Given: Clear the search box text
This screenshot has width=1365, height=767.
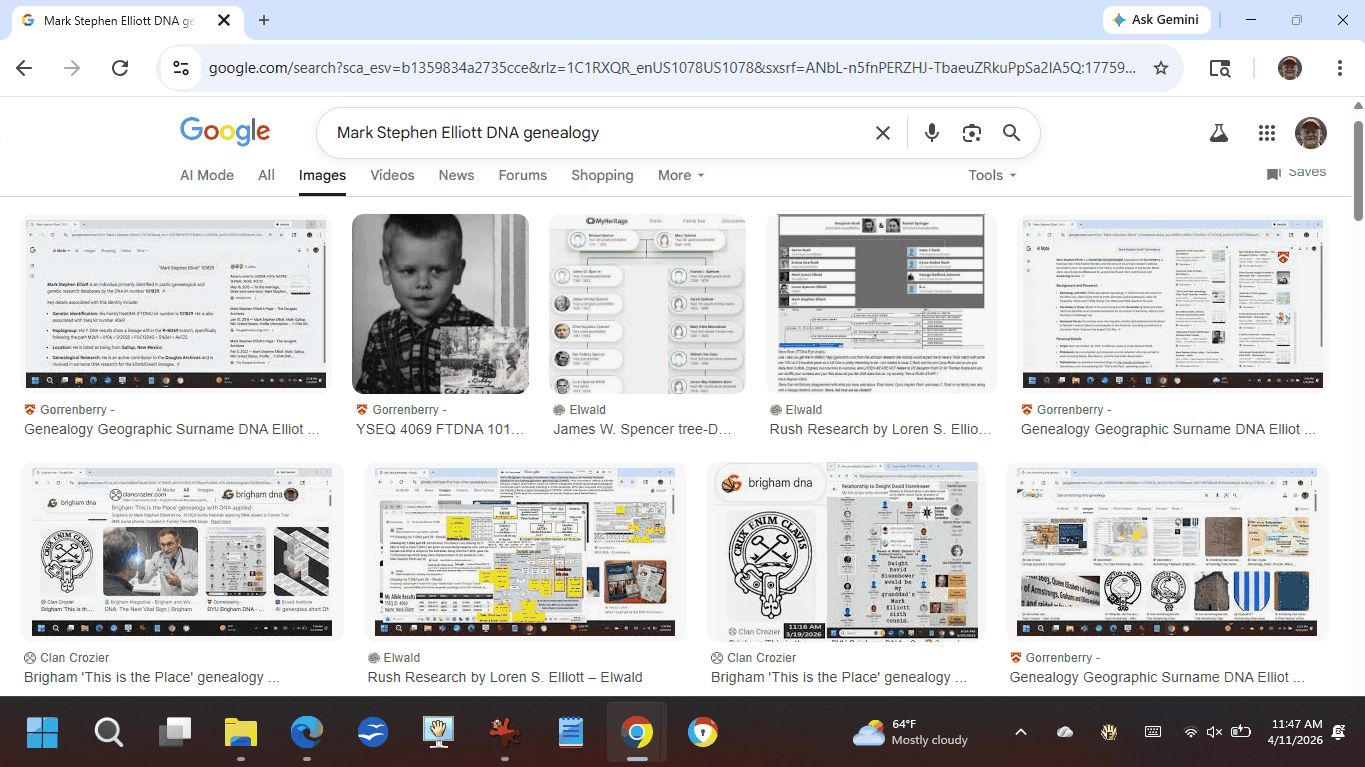Looking at the screenshot, I should 883,133.
